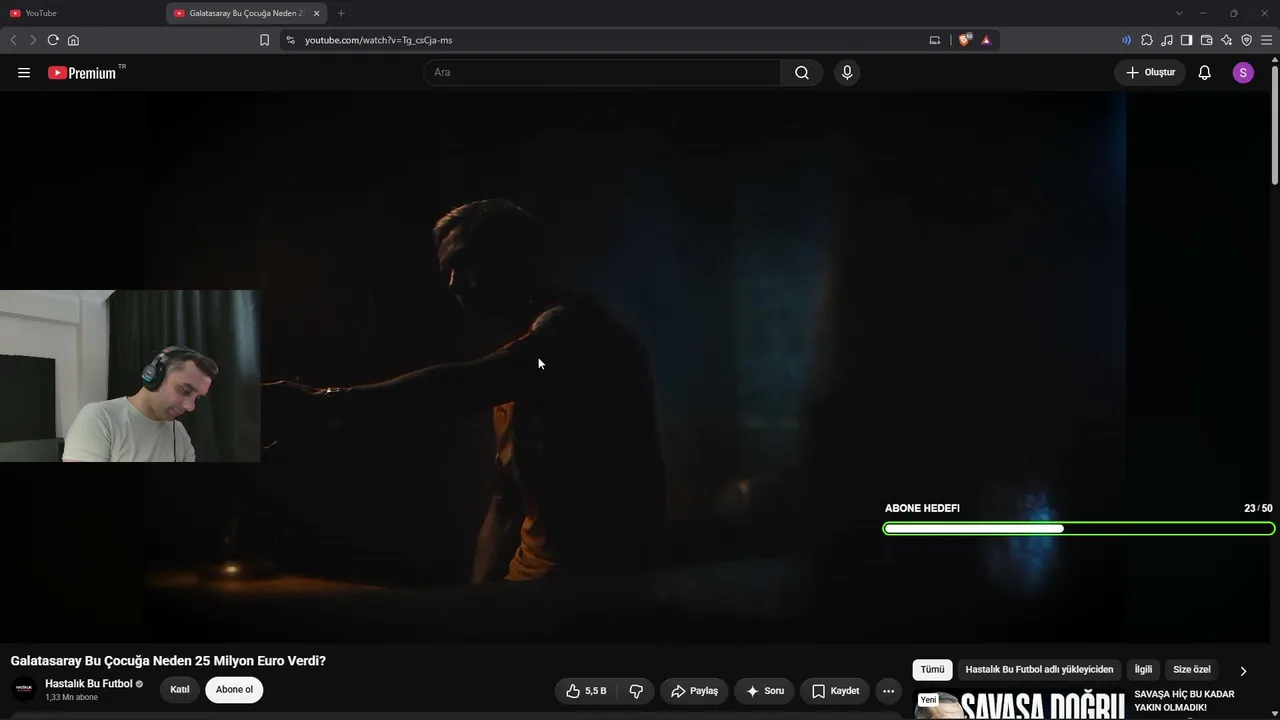Click the '23 / 50' subscriber goal count
This screenshot has height=720, width=1280.
coord(1258,508)
